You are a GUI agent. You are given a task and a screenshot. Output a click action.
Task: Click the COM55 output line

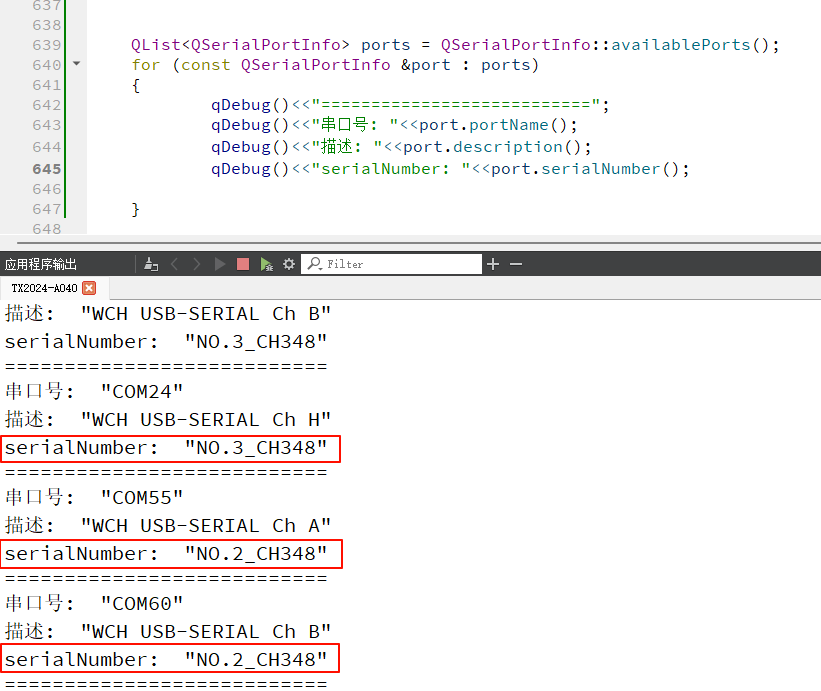pyautogui.click(x=94, y=497)
